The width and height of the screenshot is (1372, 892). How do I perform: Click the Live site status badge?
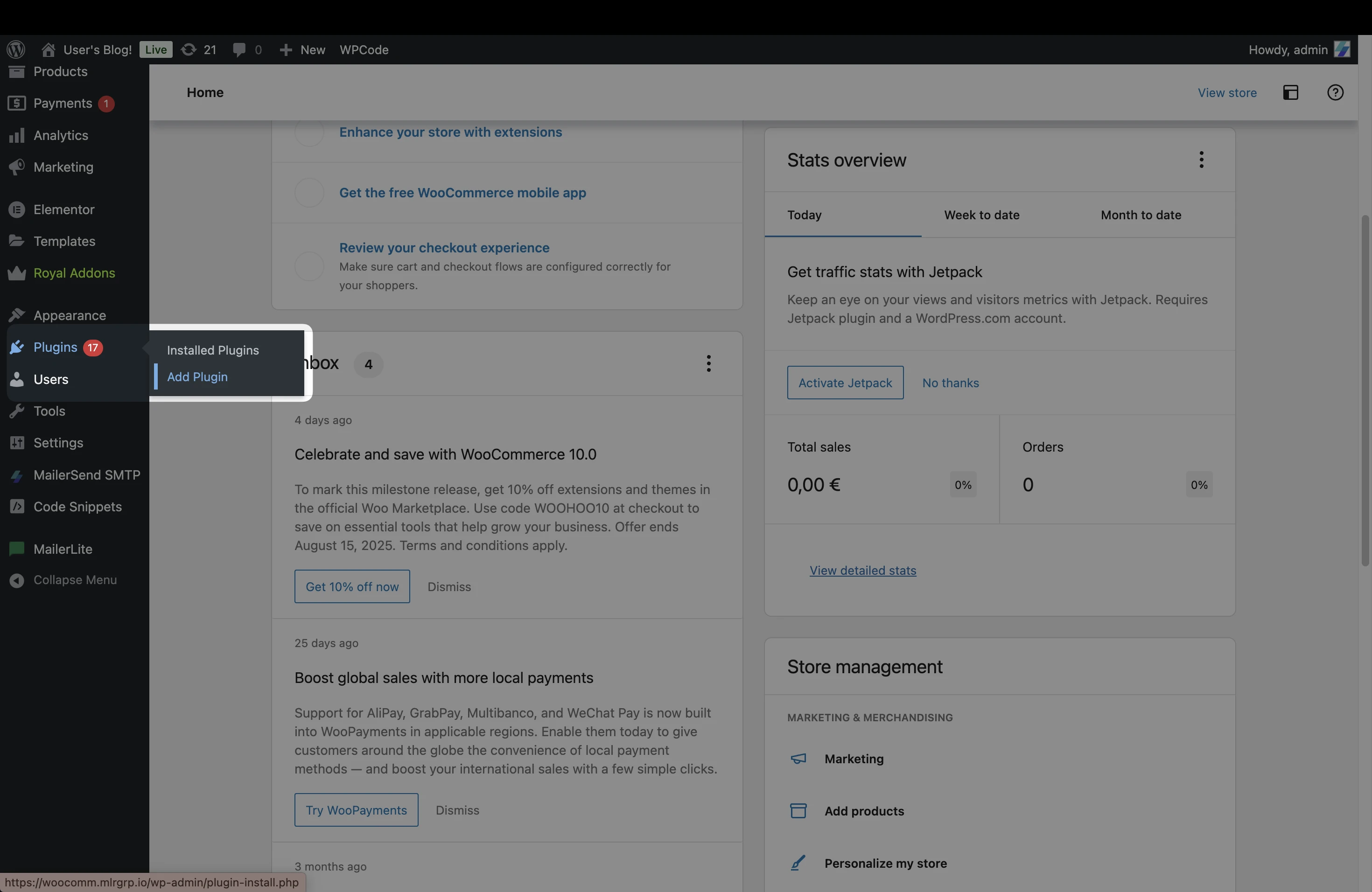coord(156,49)
